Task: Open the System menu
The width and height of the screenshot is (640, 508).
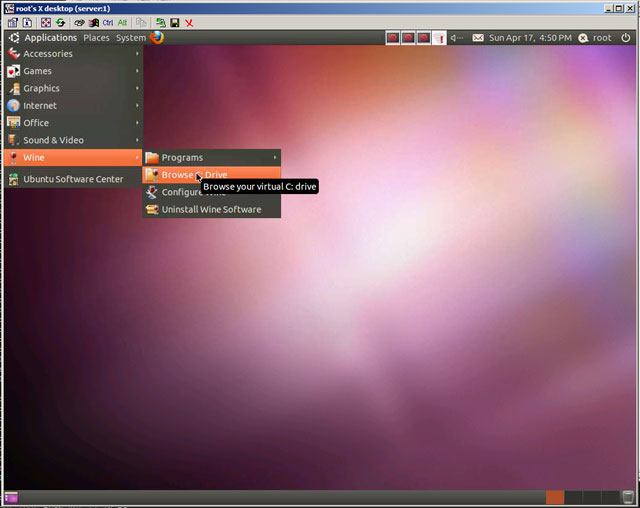Action: click(x=131, y=38)
